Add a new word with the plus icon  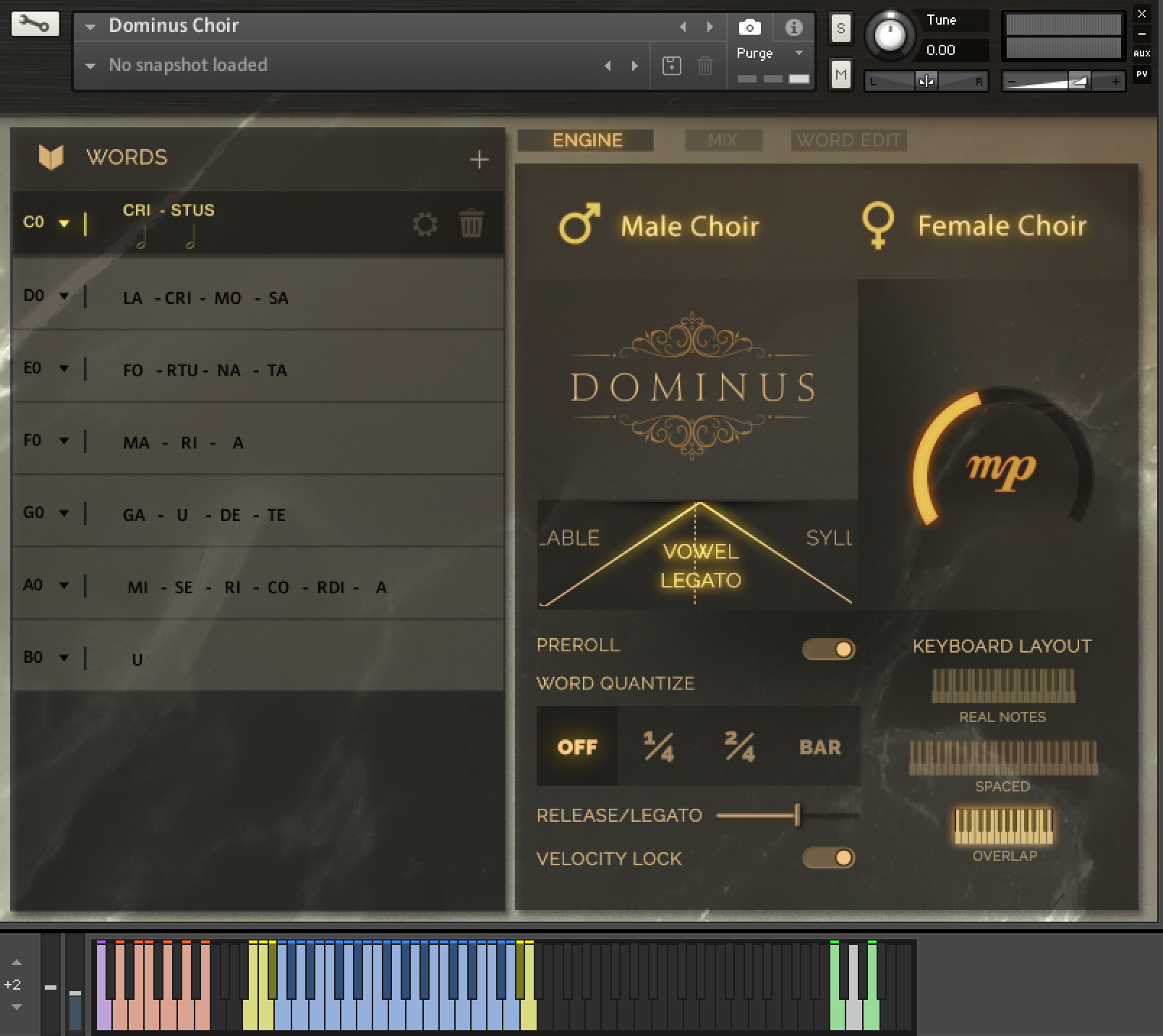click(x=480, y=159)
